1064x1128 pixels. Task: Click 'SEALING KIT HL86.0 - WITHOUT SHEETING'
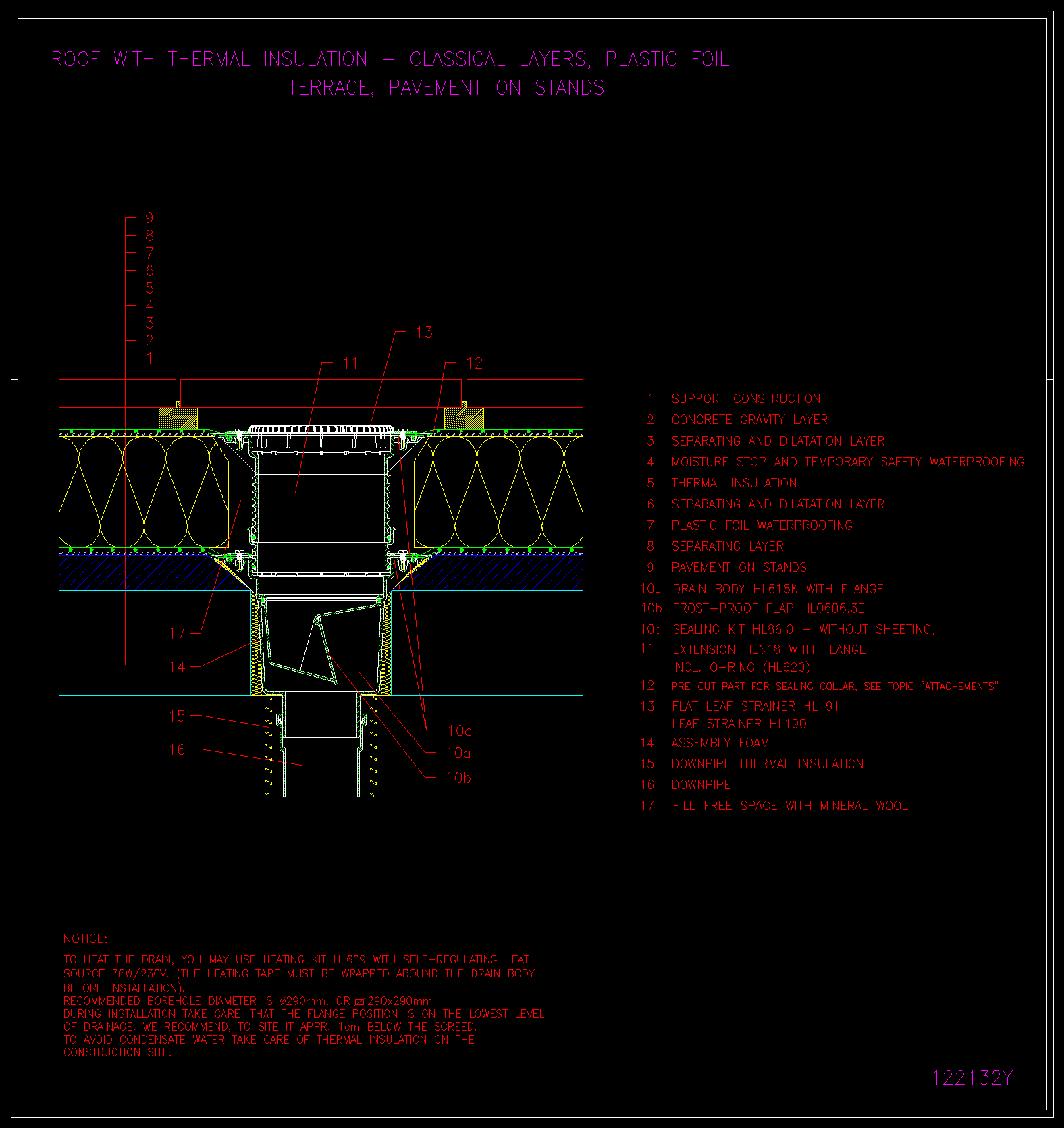point(803,630)
